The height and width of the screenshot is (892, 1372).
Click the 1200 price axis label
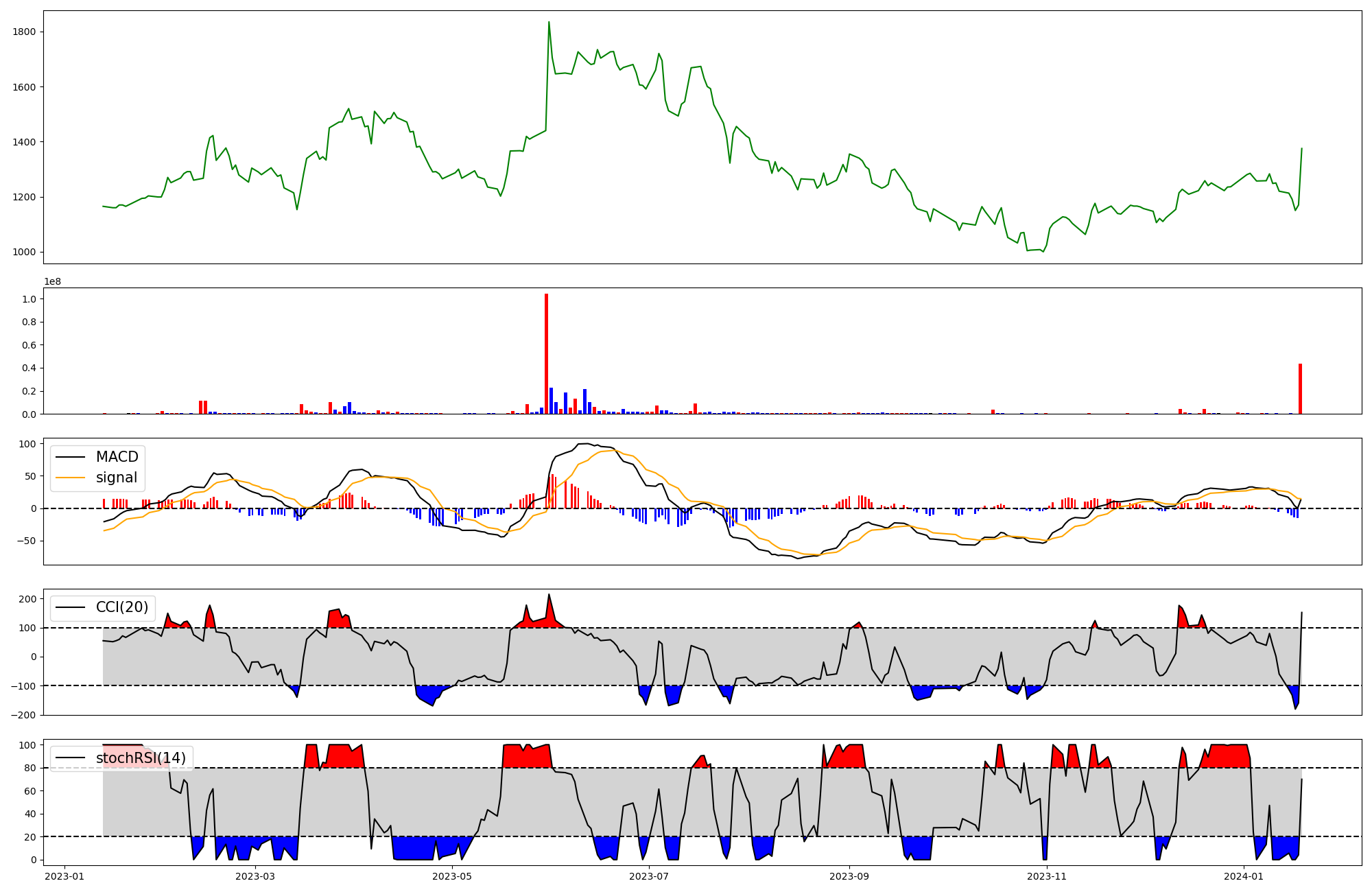pos(25,197)
